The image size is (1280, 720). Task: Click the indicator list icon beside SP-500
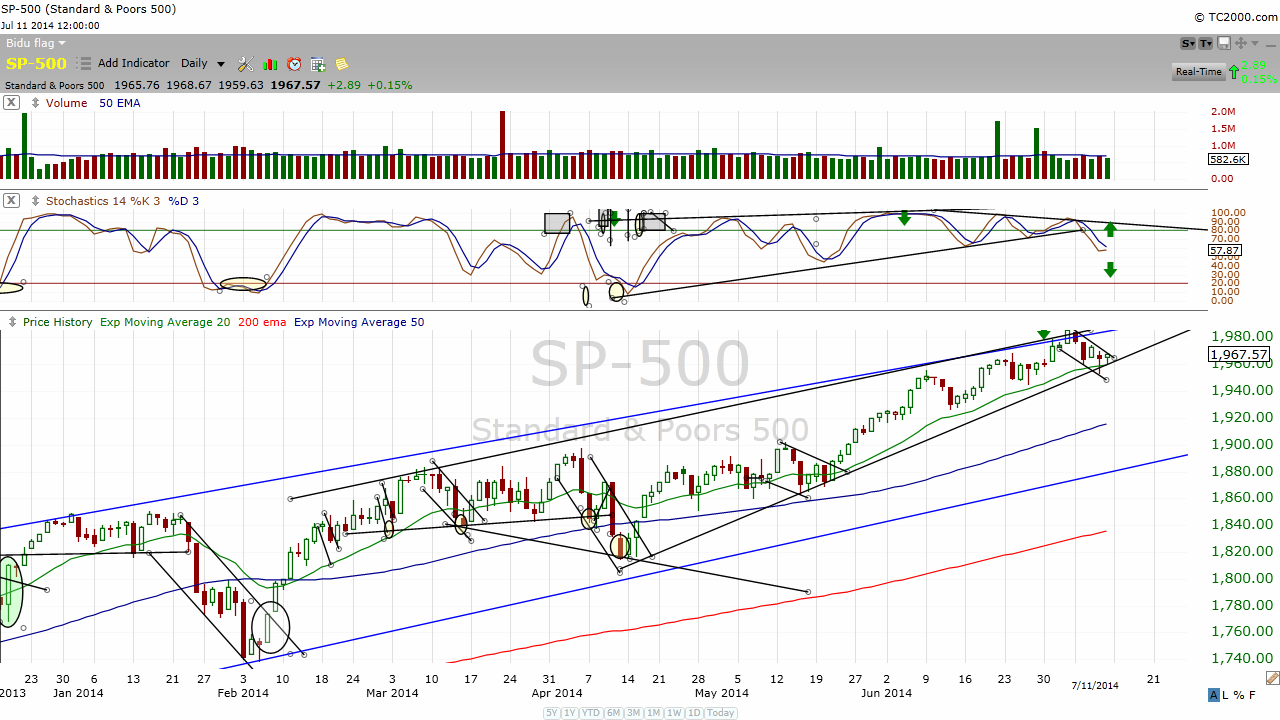pyautogui.click(x=85, y=64)
